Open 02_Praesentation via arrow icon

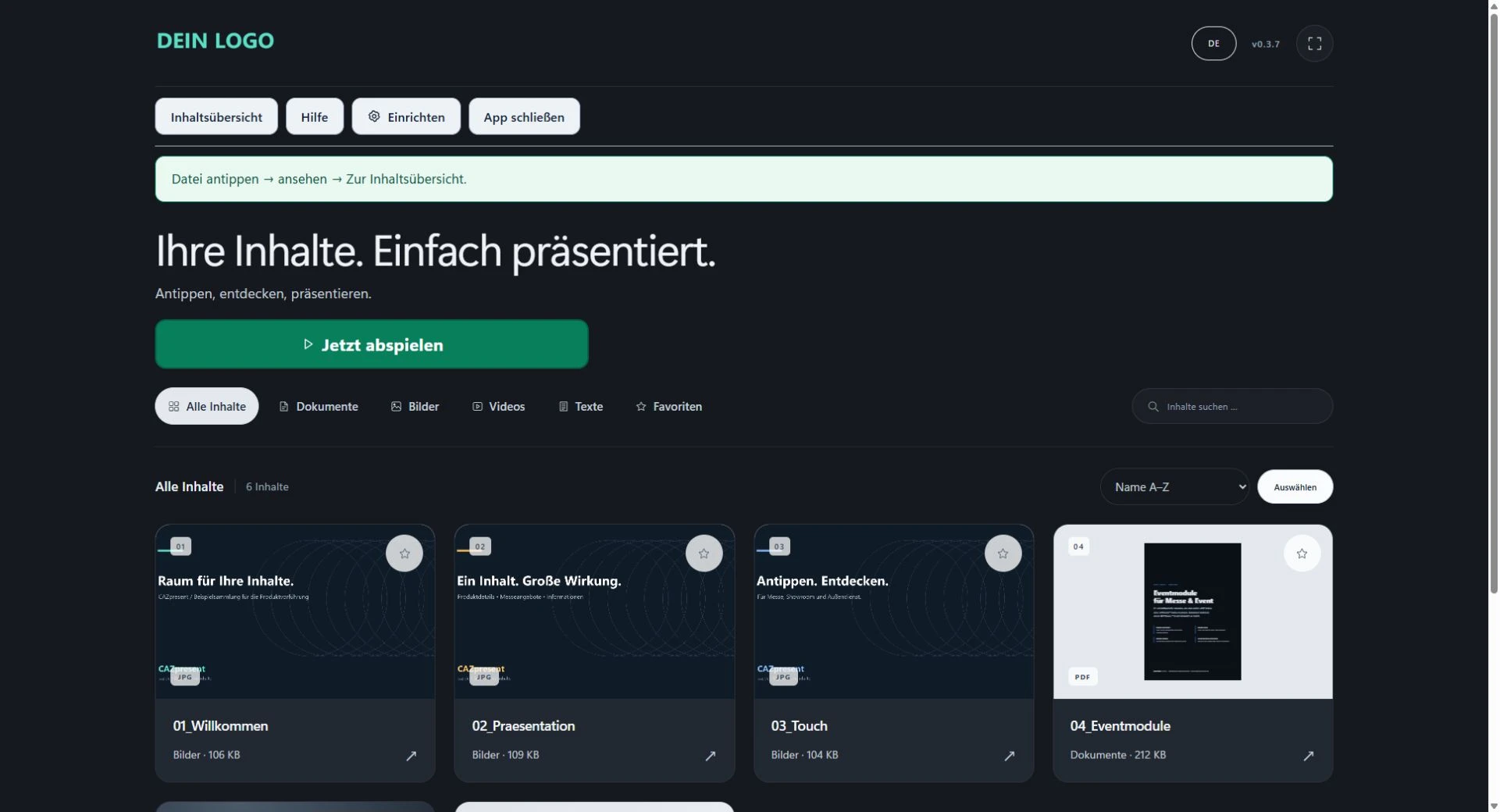click(711, 756)
